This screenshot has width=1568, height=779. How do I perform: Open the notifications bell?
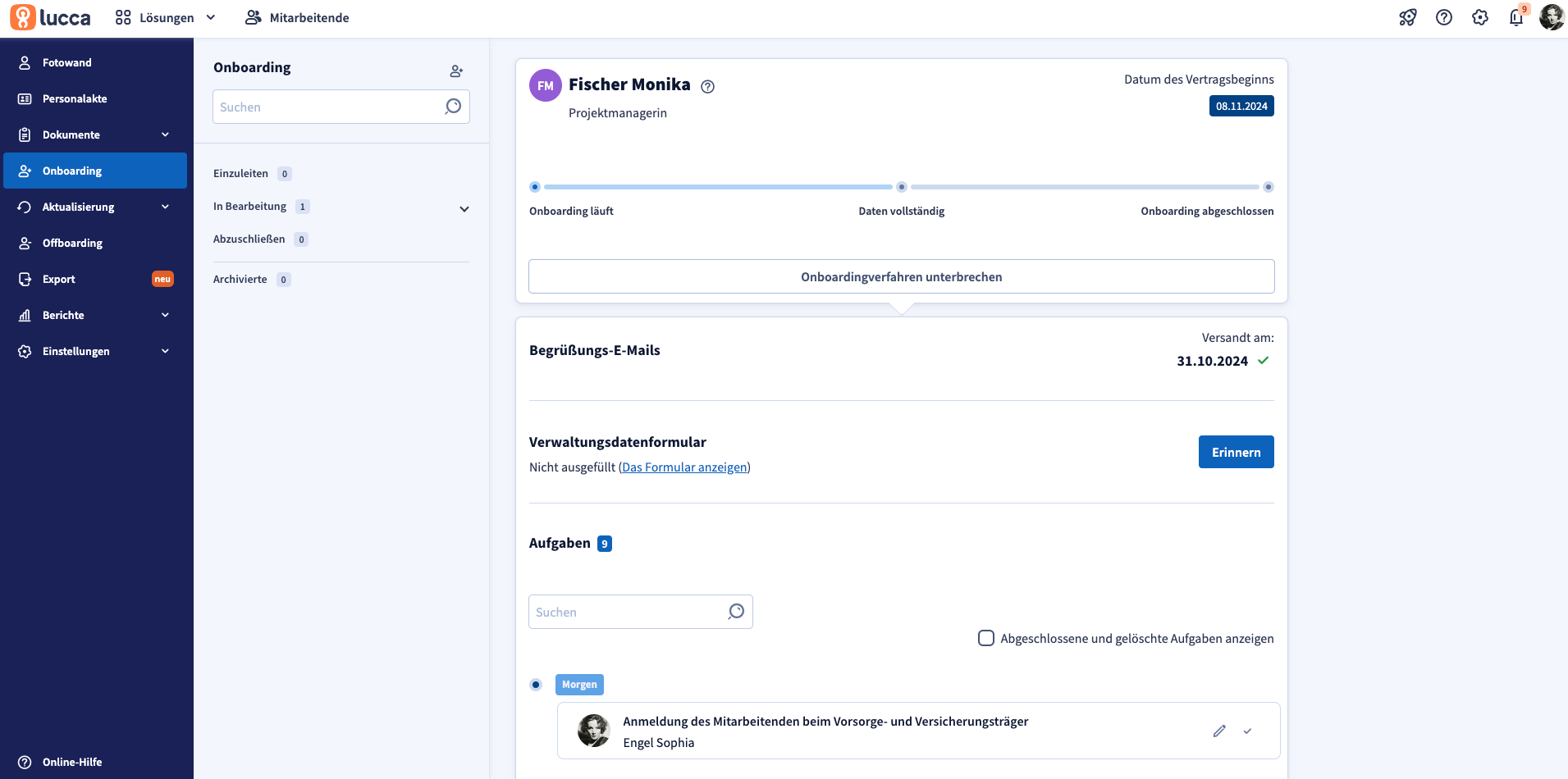click(x=1515, y=17)
